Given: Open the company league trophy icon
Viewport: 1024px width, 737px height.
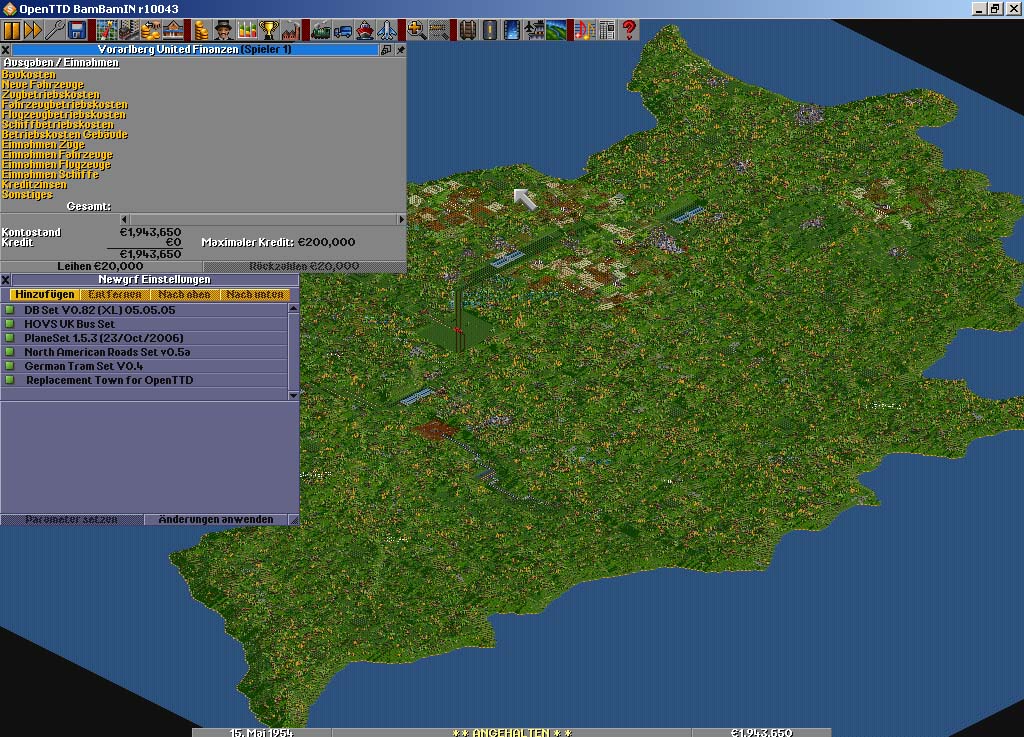Looking at the screenshot, I should pyautogui.click(x=268, y=30).
